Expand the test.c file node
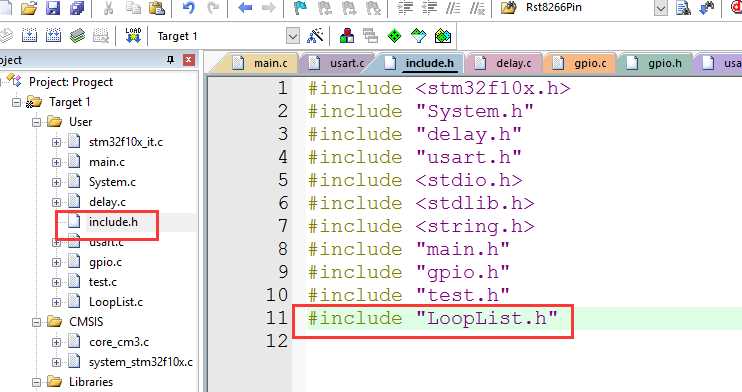This screenshot has width=742, height=392. pyautogui.click(x=56, y=282)
